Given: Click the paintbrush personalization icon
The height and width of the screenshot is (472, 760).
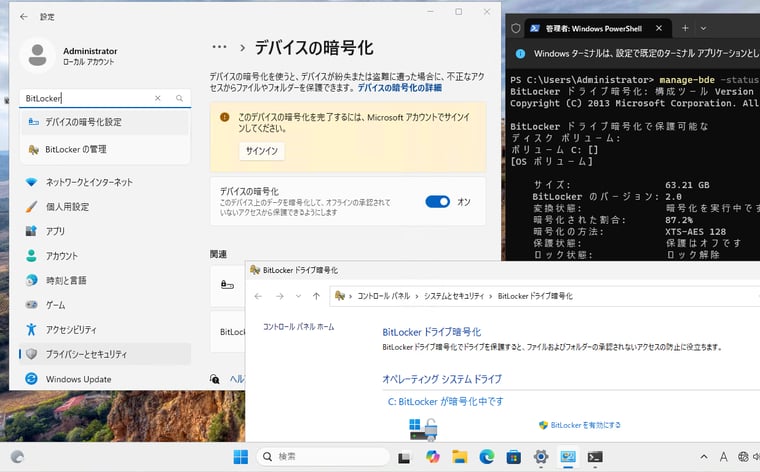Looking at the screenshot, I should pyautogui.click(x=32, y=207).
